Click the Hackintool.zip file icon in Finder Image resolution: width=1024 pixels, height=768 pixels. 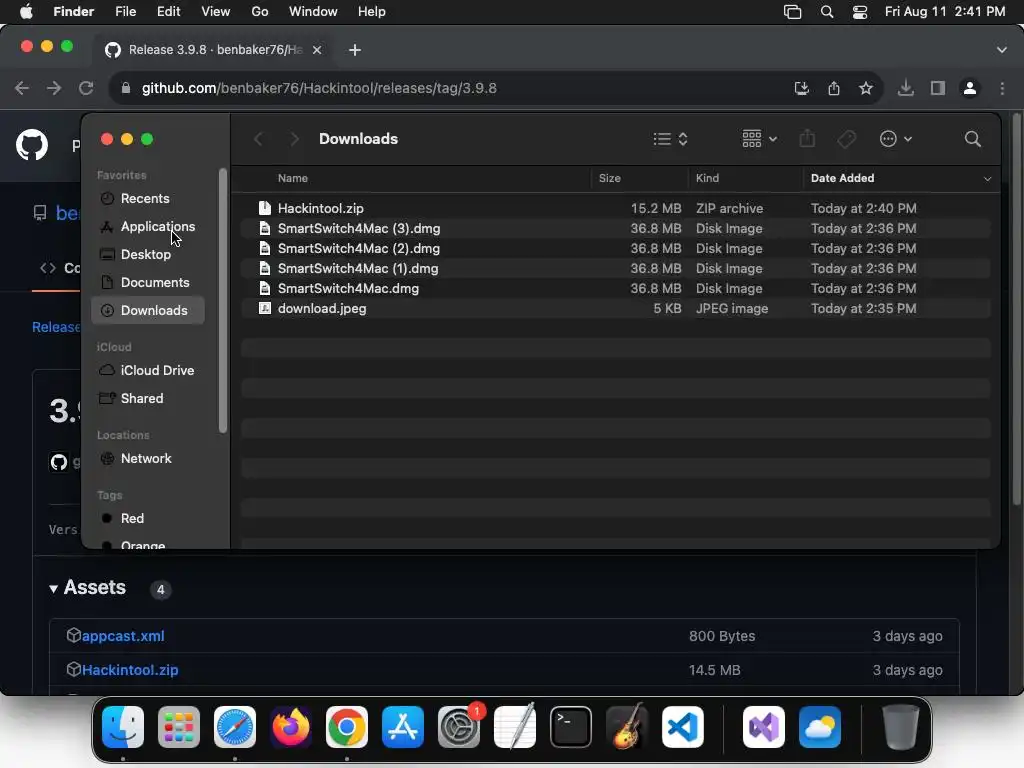coord(264,208)
